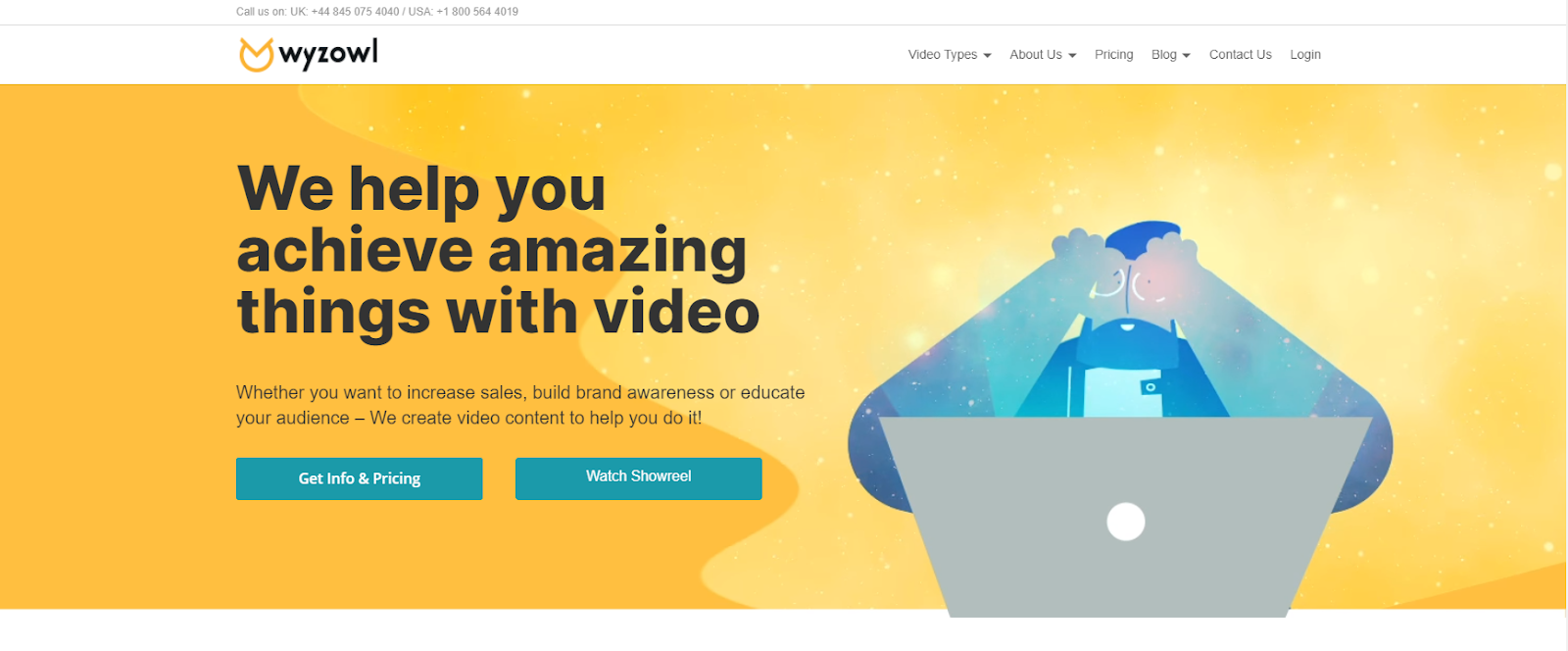1568x651 pixels.
Task: Click the USA phone number +1 800 564 4019
Action: [x=477, y=12]
